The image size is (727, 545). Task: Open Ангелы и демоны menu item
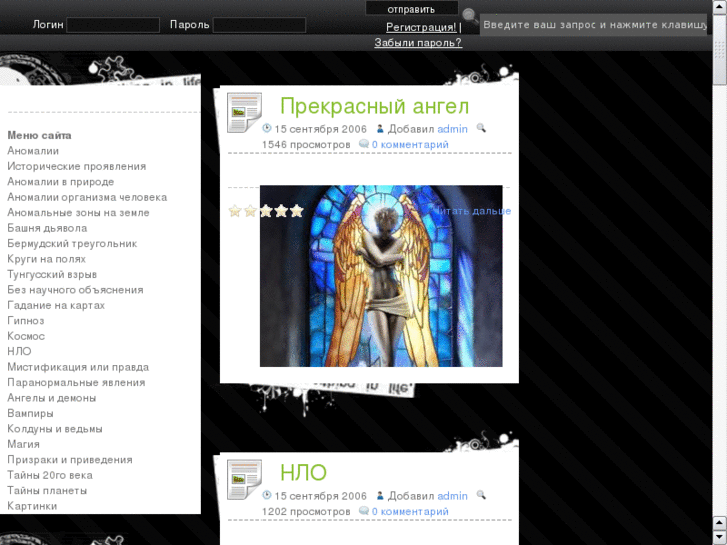pyautogui.click(x=51, y=398)
